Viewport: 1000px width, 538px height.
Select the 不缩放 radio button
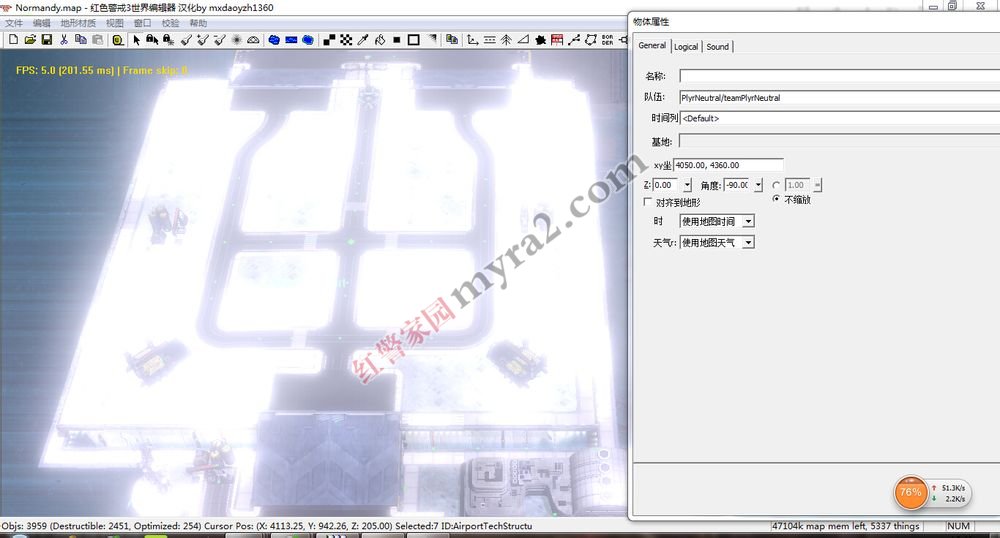pos(776,199)
